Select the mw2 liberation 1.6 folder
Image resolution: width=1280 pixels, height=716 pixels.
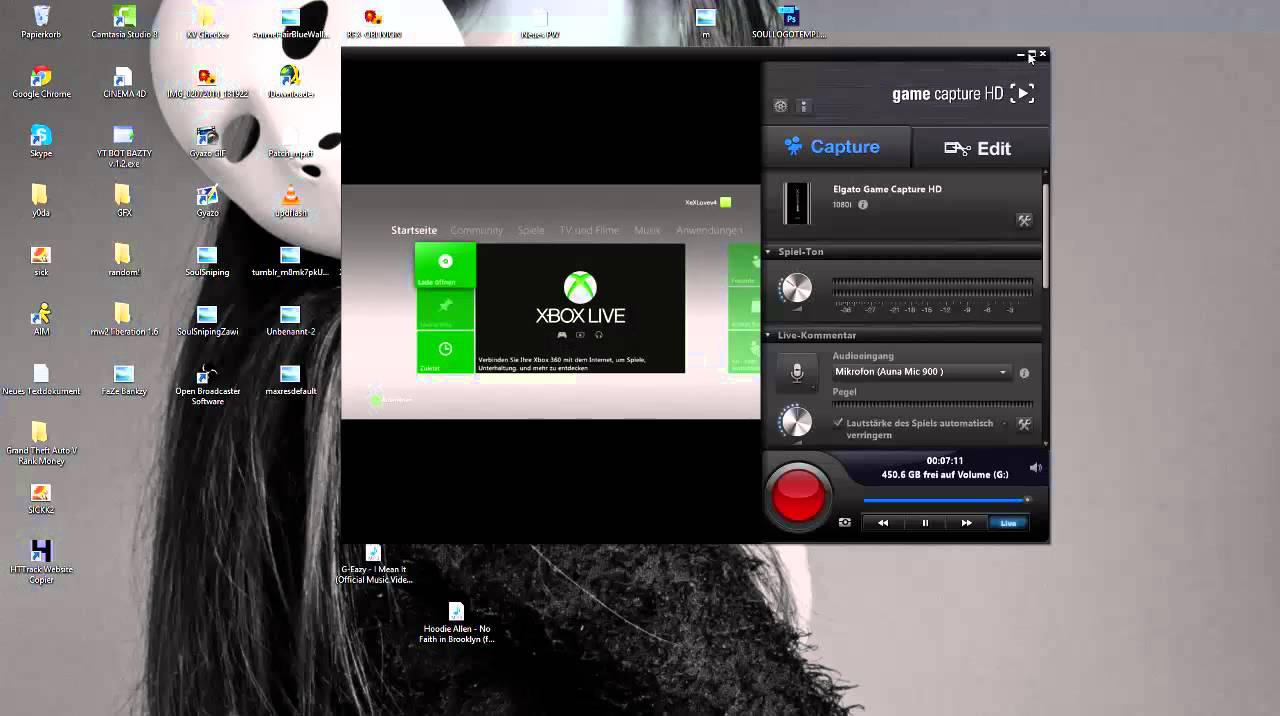coord(124,319)
